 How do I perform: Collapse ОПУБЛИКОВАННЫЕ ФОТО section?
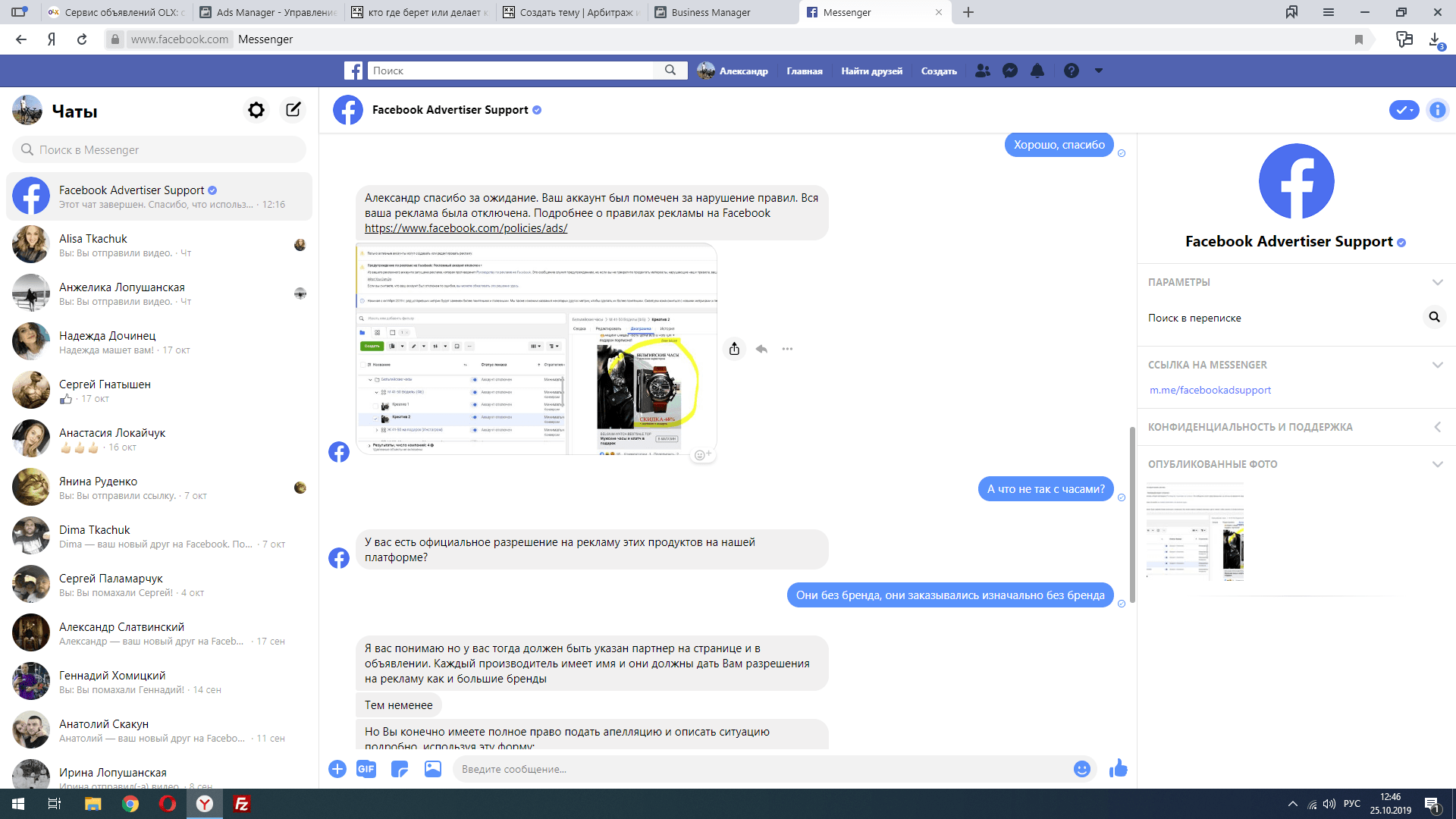tap(1437, 464)
